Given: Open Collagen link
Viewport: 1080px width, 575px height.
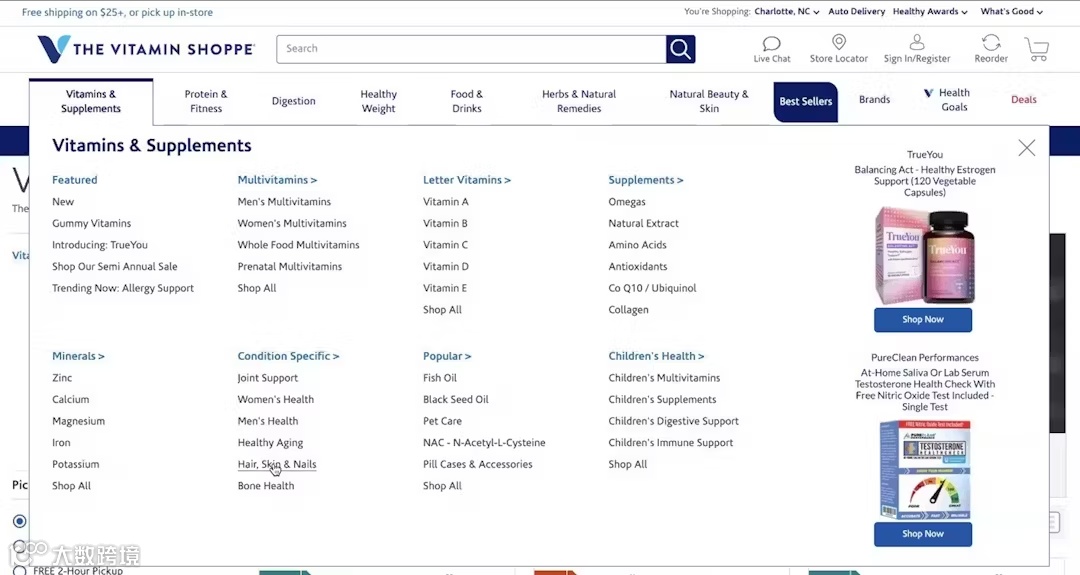Looking at the screenshot, I should tap(628, 310).
